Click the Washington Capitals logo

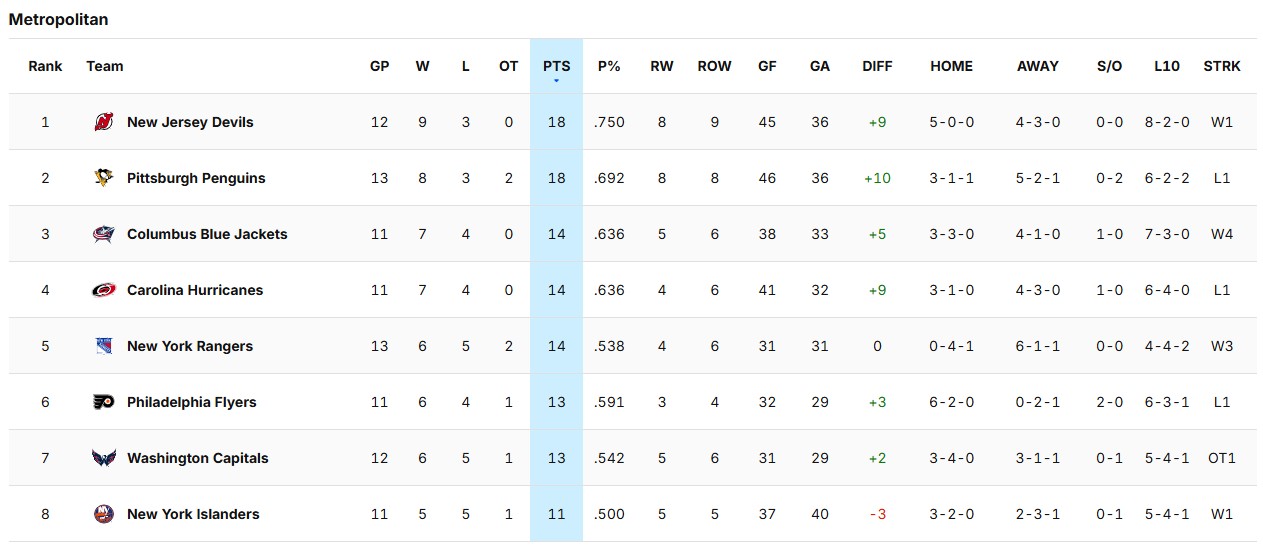pos(103,458)
